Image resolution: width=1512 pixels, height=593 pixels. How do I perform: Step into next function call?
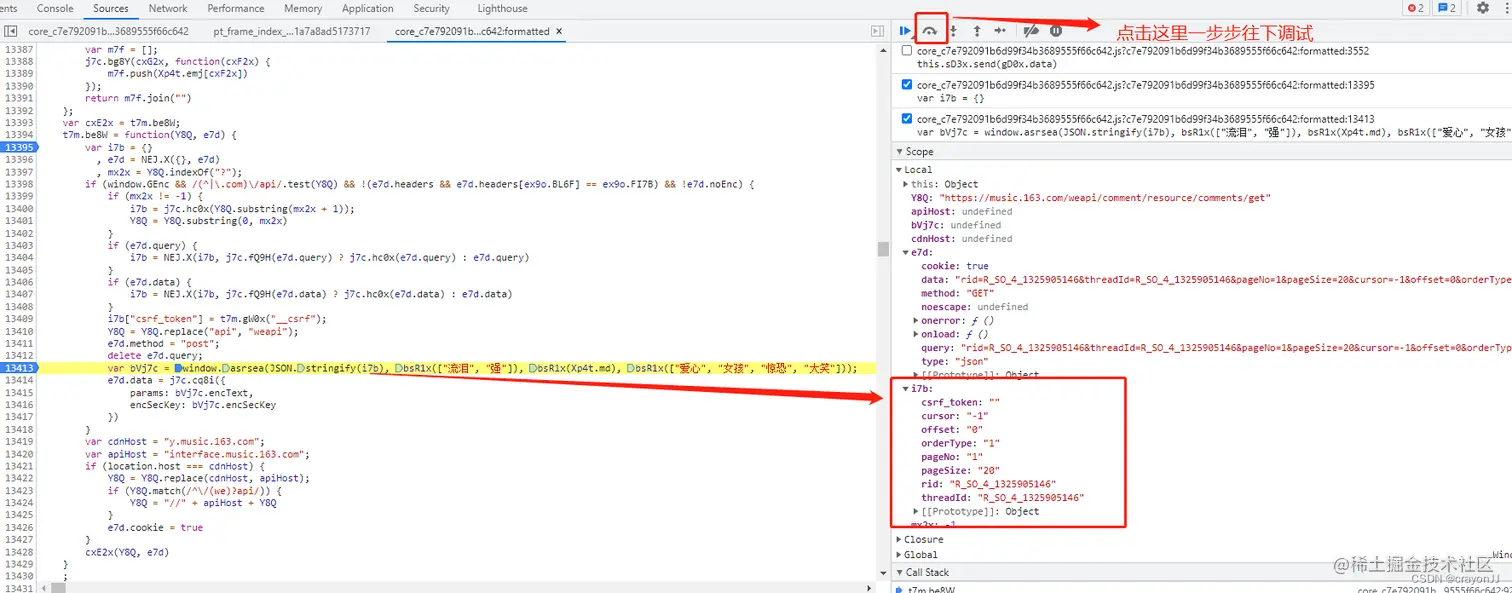(954, 31)
